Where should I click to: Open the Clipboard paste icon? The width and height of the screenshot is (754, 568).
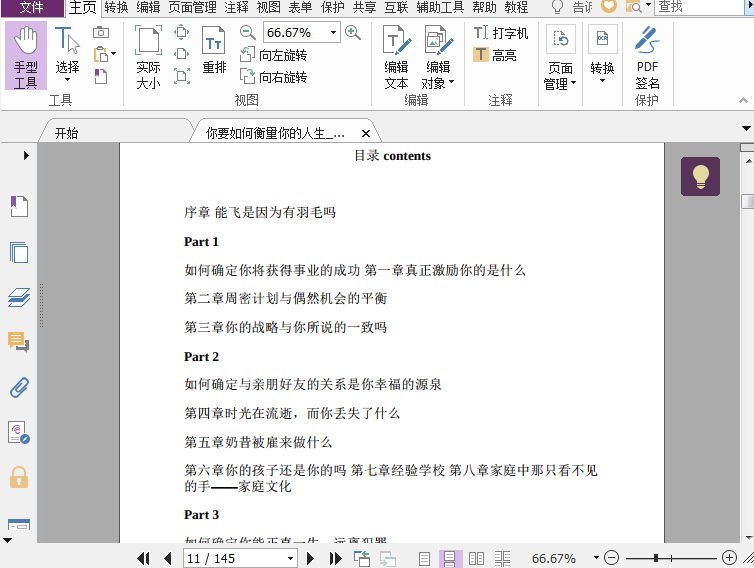click(x=101, y=54)
